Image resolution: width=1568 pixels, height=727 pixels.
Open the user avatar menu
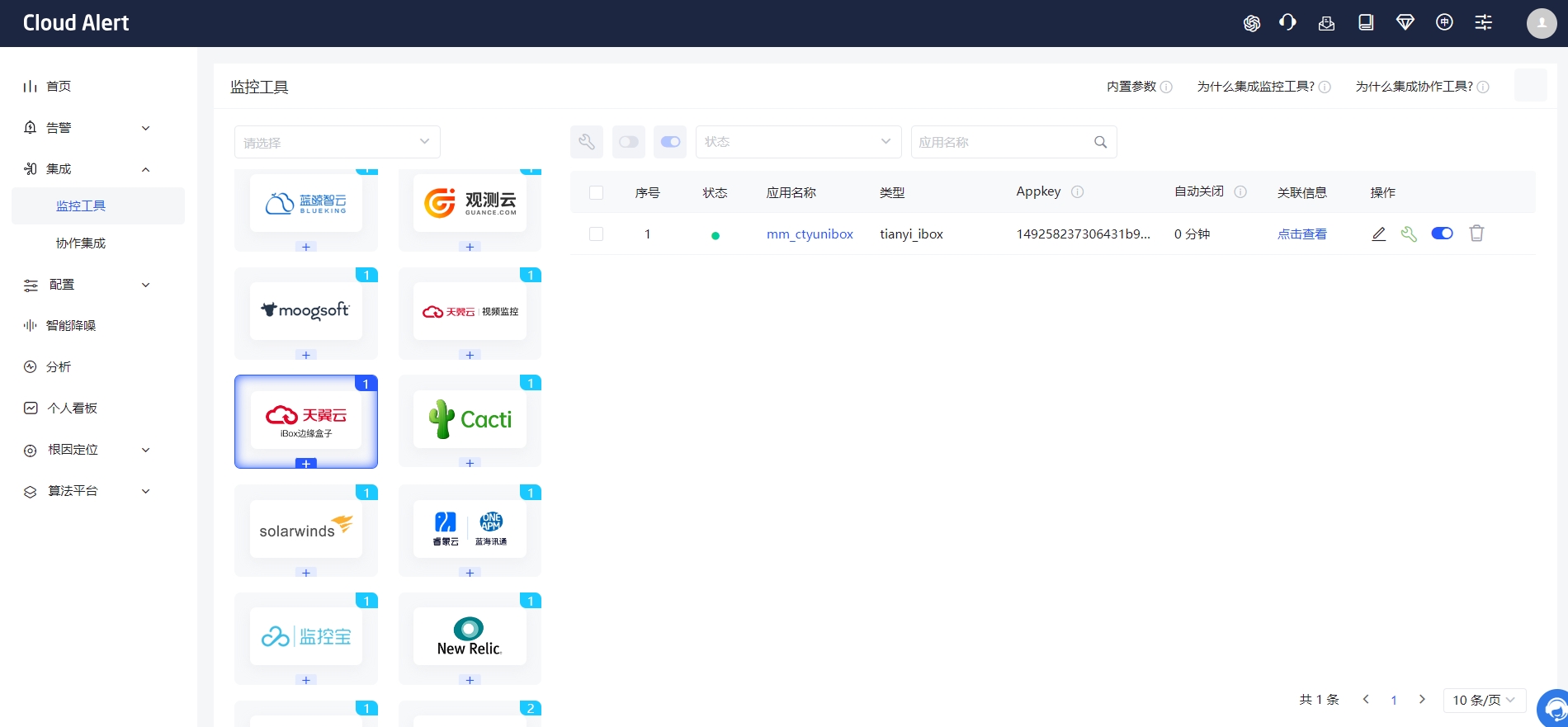pyautogui.click(x=1542, y=23)
